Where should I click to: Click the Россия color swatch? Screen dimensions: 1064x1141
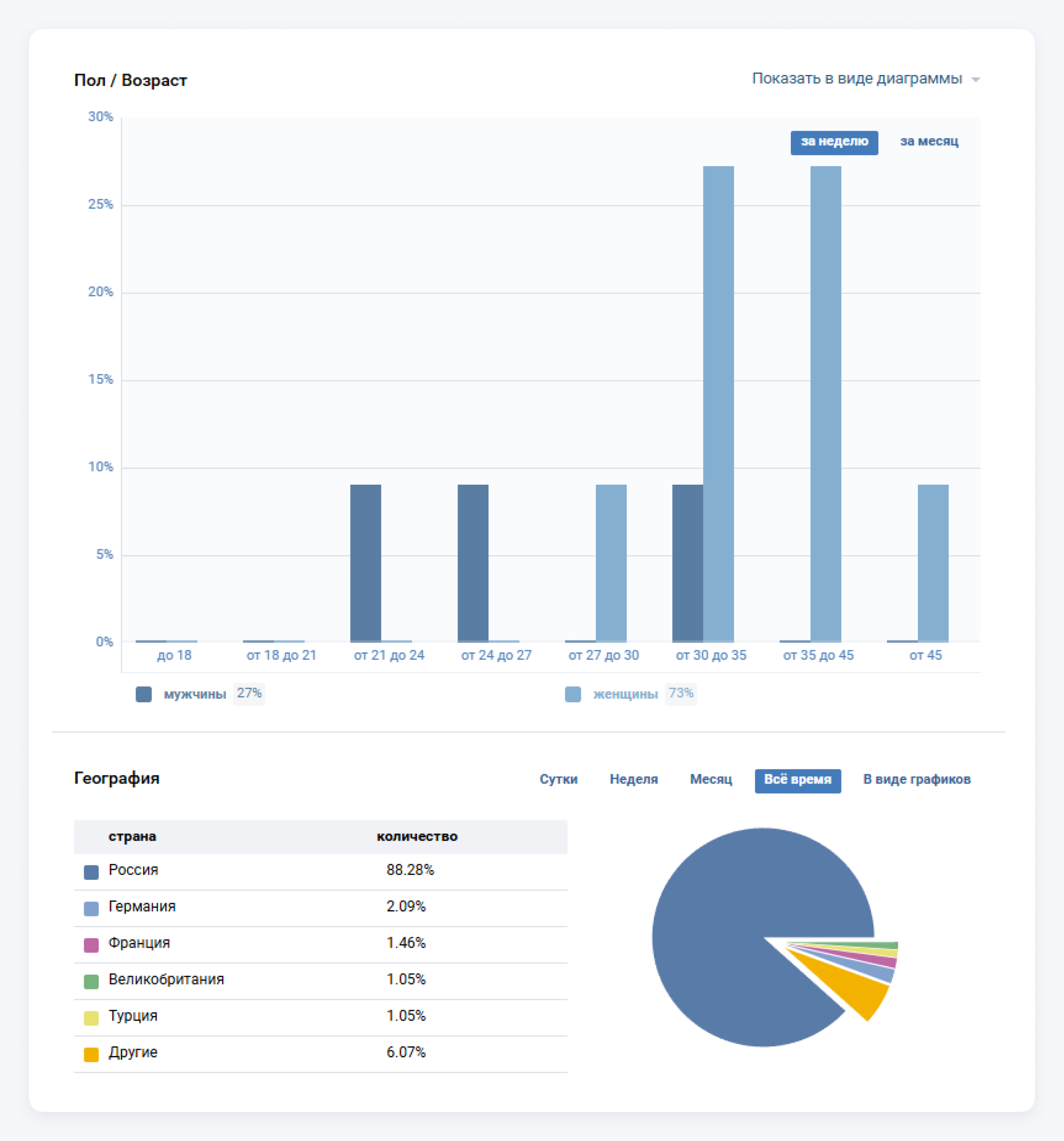click(x=90, y=872)
